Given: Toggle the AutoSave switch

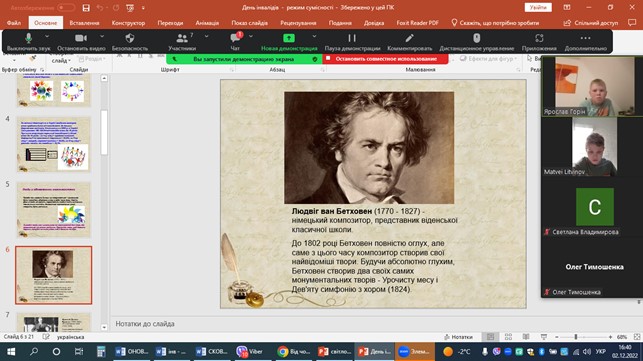Looking at the screenshot, I should (x=66, y=8).
